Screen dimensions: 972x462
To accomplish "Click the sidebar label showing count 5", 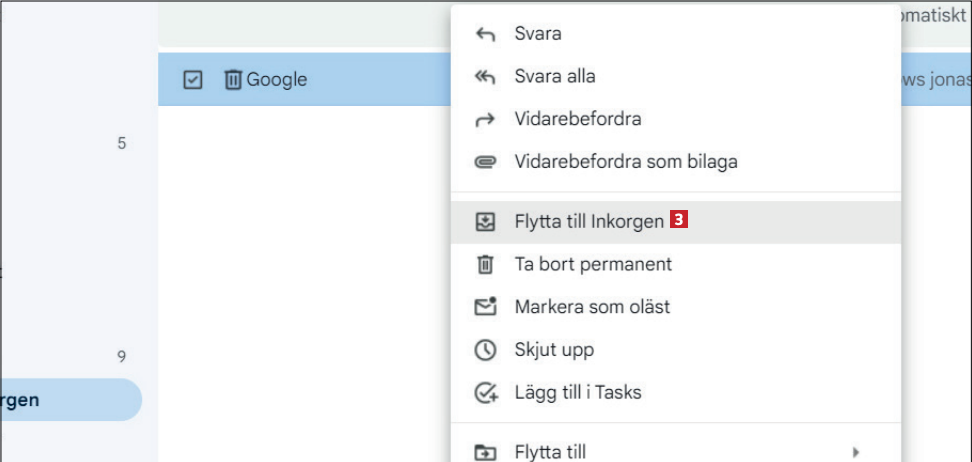I will 121,144.
